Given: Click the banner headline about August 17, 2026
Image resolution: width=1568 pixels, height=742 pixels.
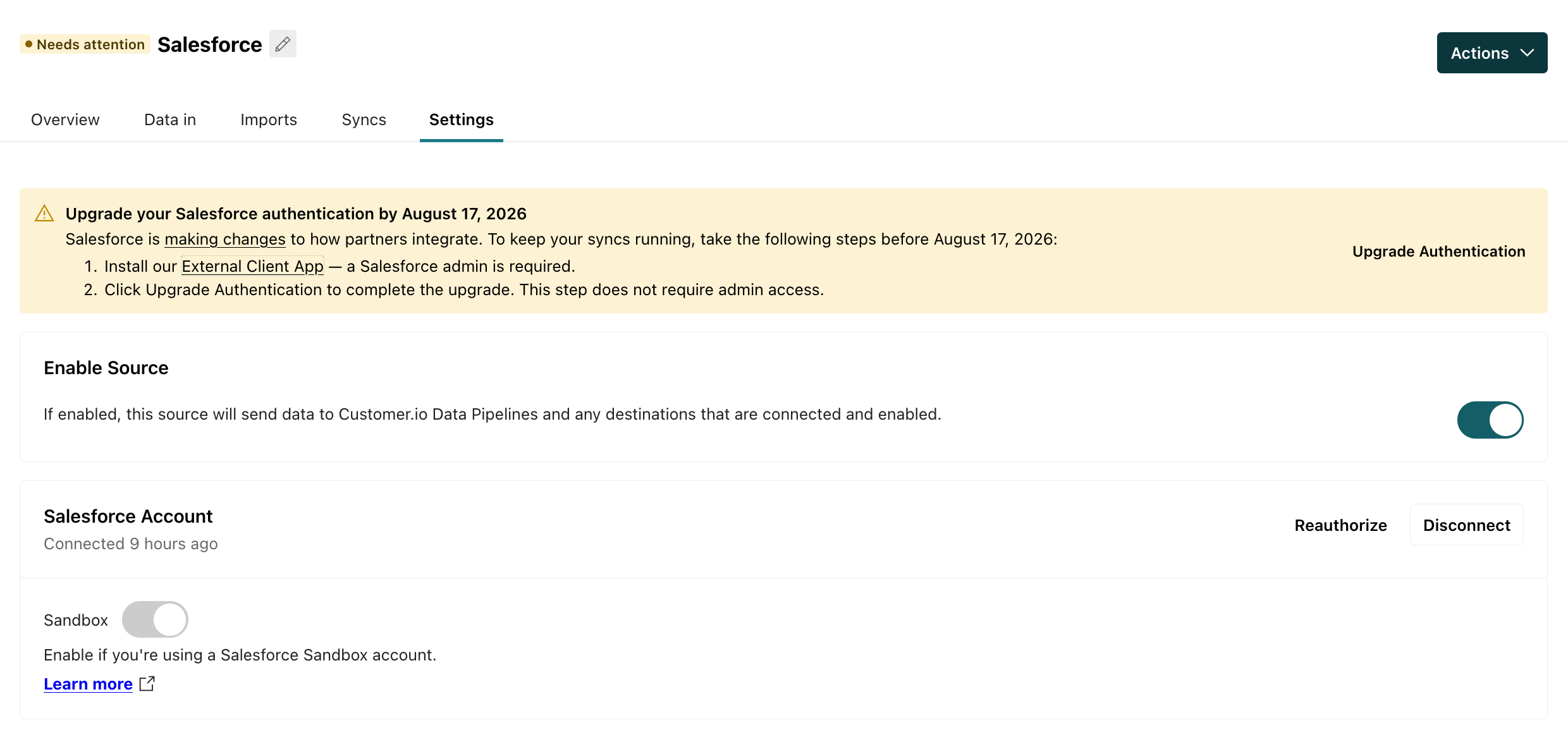Looking at the screenshot, I should (x=296, y=214).
